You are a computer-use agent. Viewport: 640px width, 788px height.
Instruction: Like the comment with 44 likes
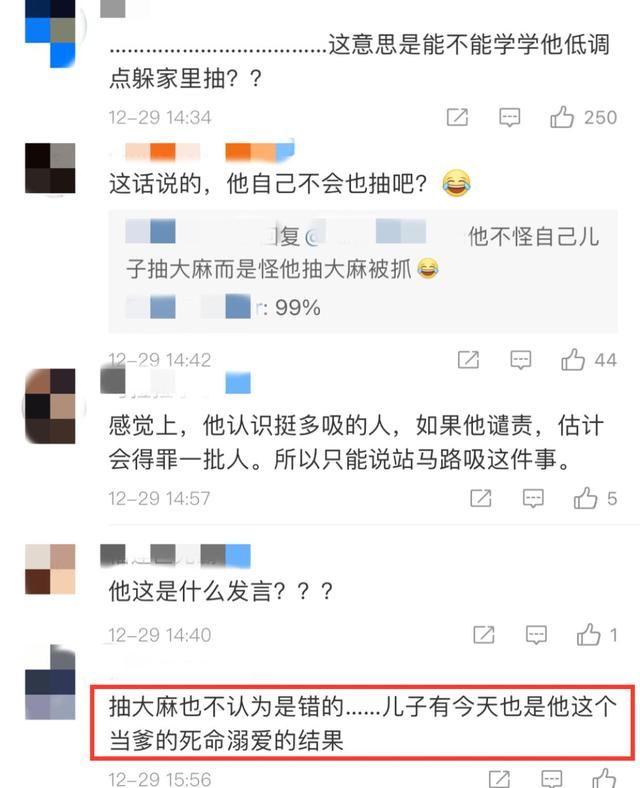(x=573, y=360)
